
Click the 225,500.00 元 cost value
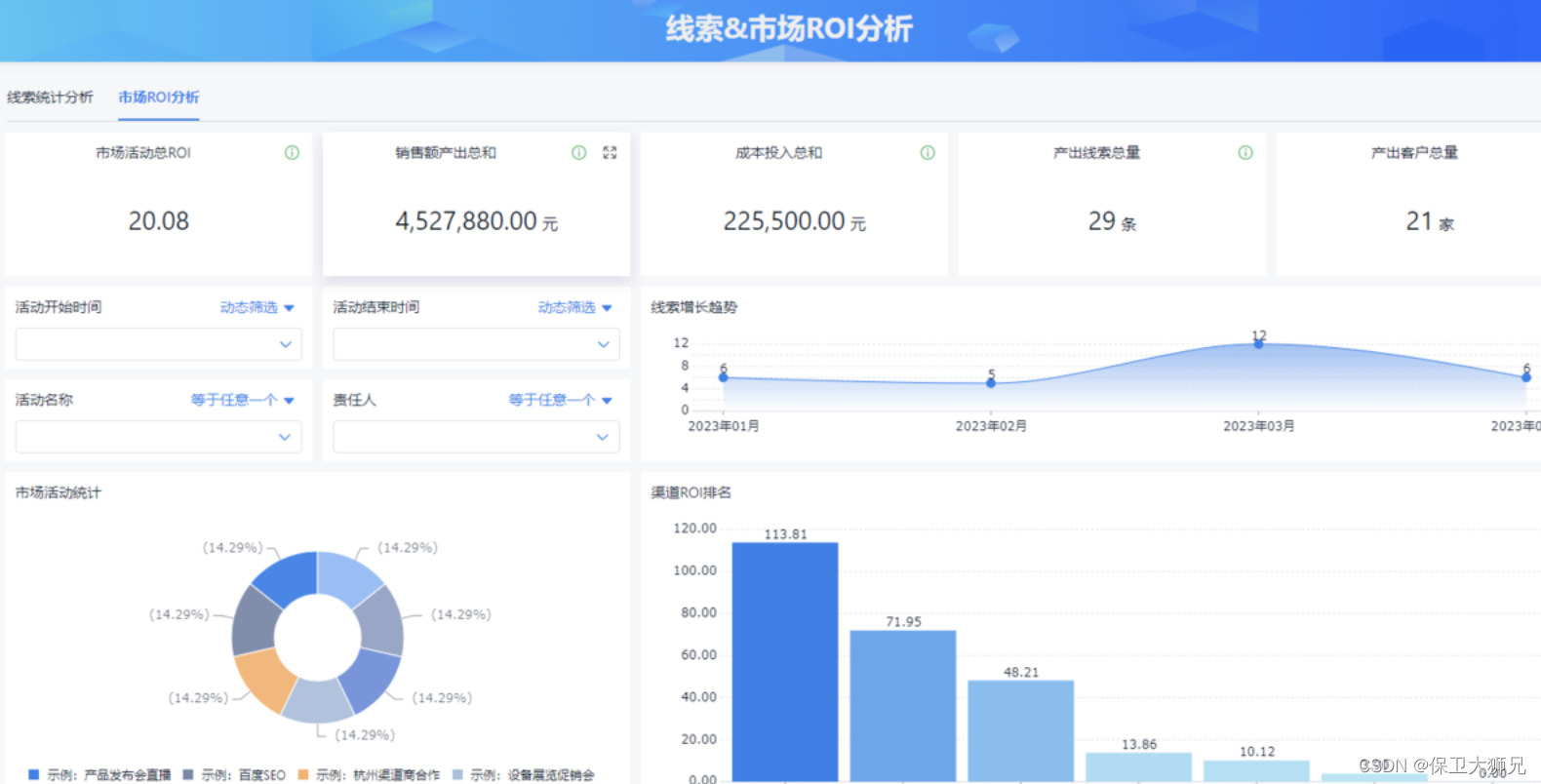pyautogui.click(x=794, y=221)
